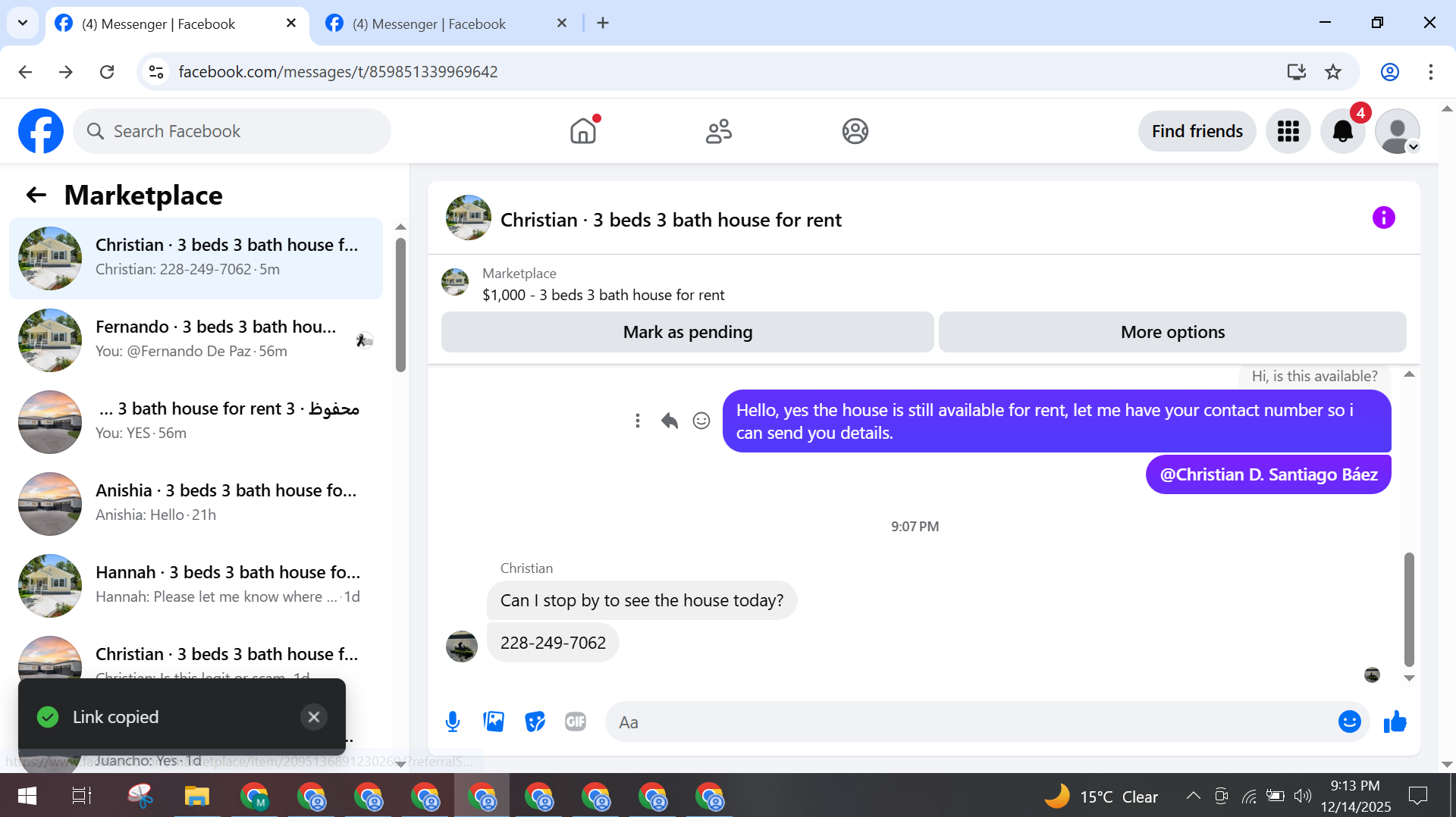
Task: Install app icon in address bar
Action: (1296, 71)
